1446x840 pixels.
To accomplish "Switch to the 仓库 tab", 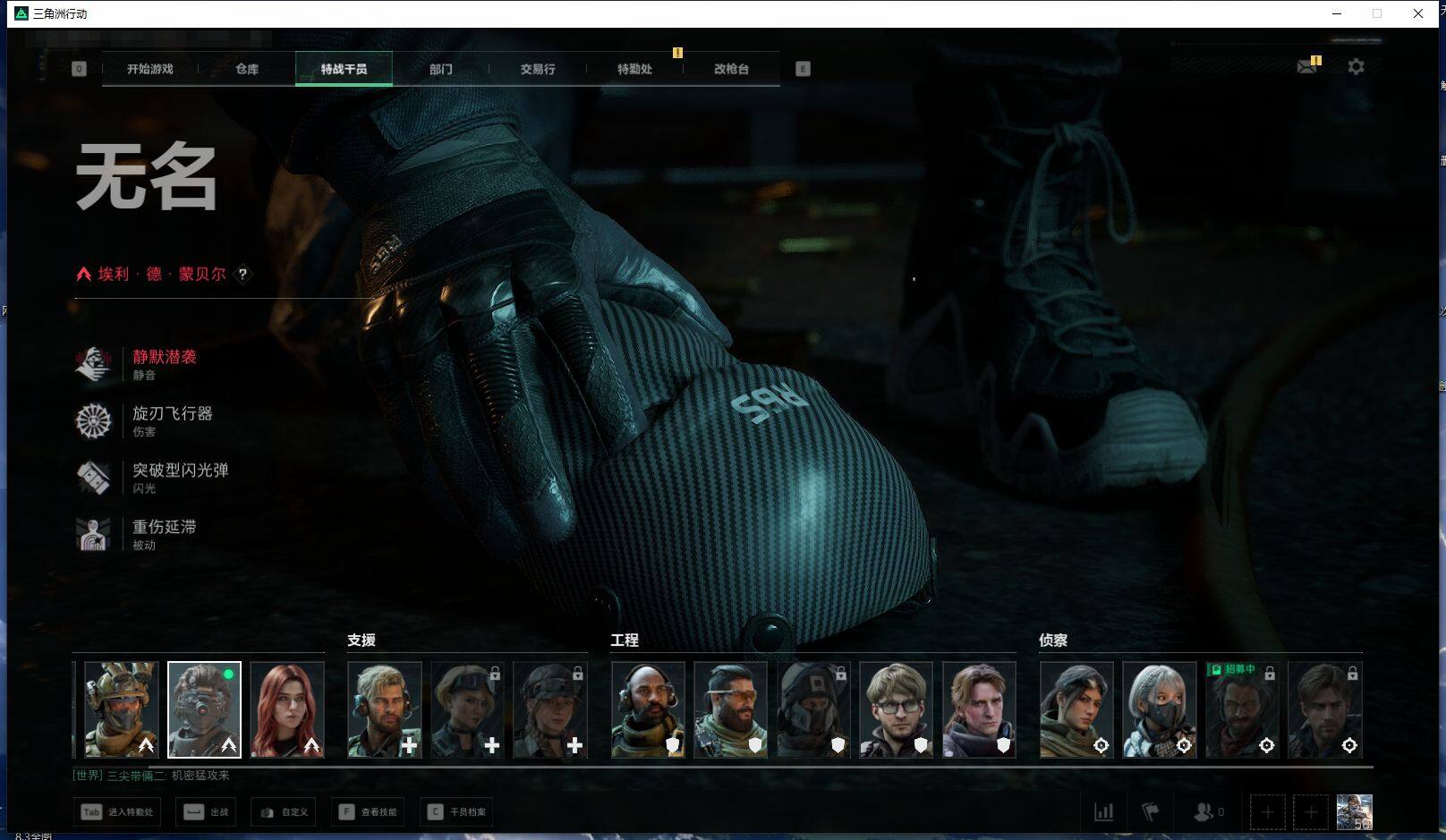I will point(247,69).
